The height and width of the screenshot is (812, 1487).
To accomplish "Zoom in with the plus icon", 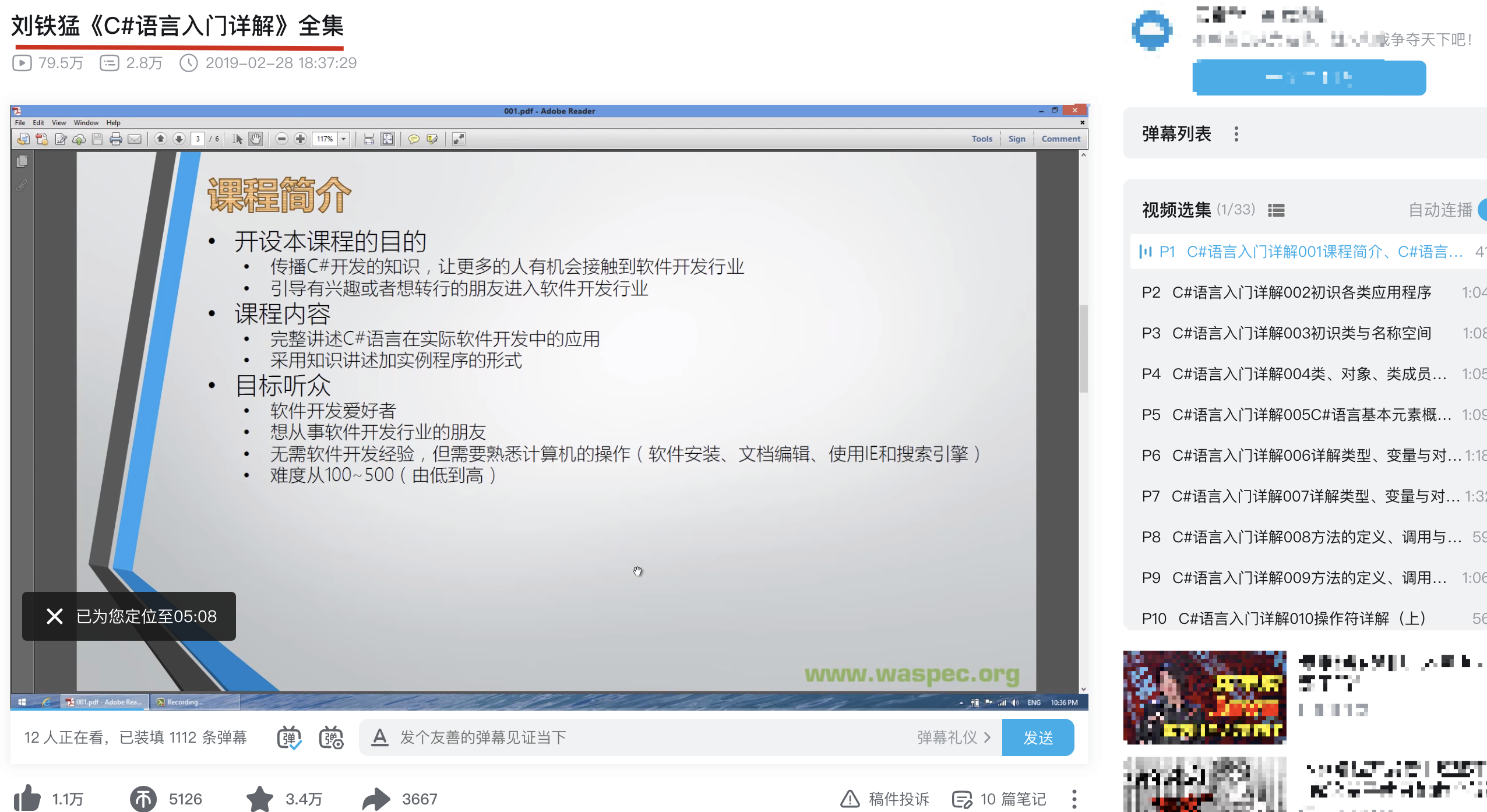I will pos(299,139).
